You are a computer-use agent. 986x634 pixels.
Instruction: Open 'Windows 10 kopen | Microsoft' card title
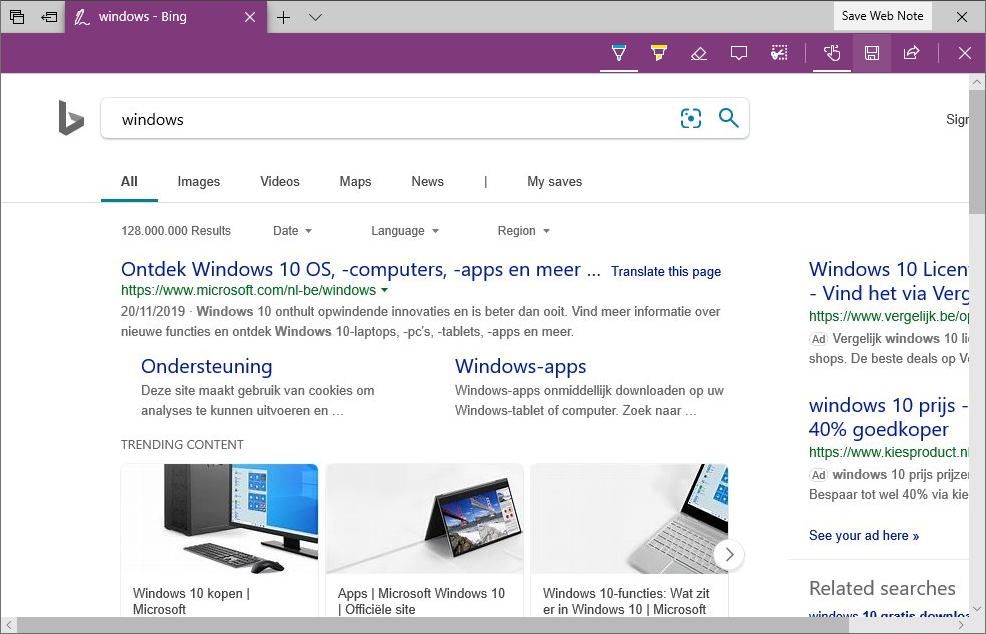click(191, 601)
